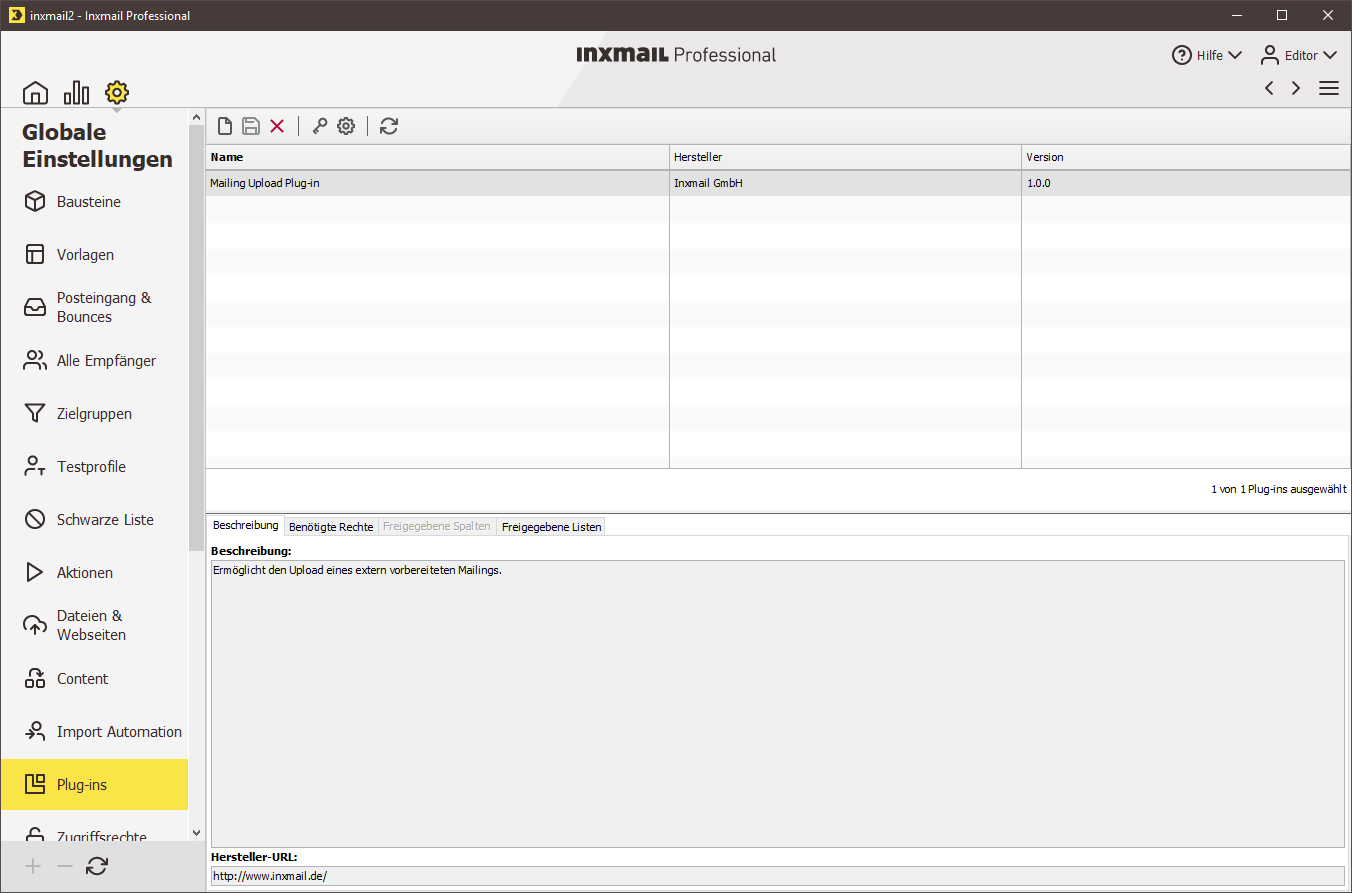
Task: Click the key permissions icon
Action: coord(320,126)
